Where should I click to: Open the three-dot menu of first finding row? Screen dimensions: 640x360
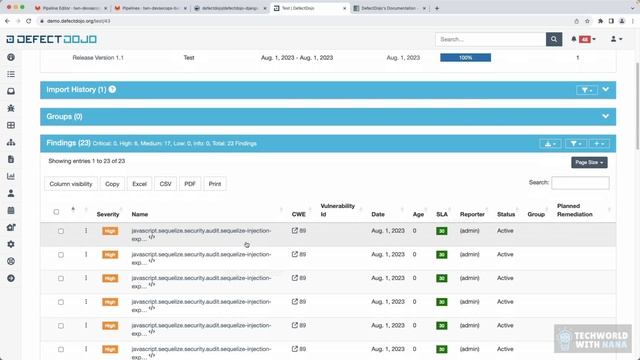(x=86, y=231)
